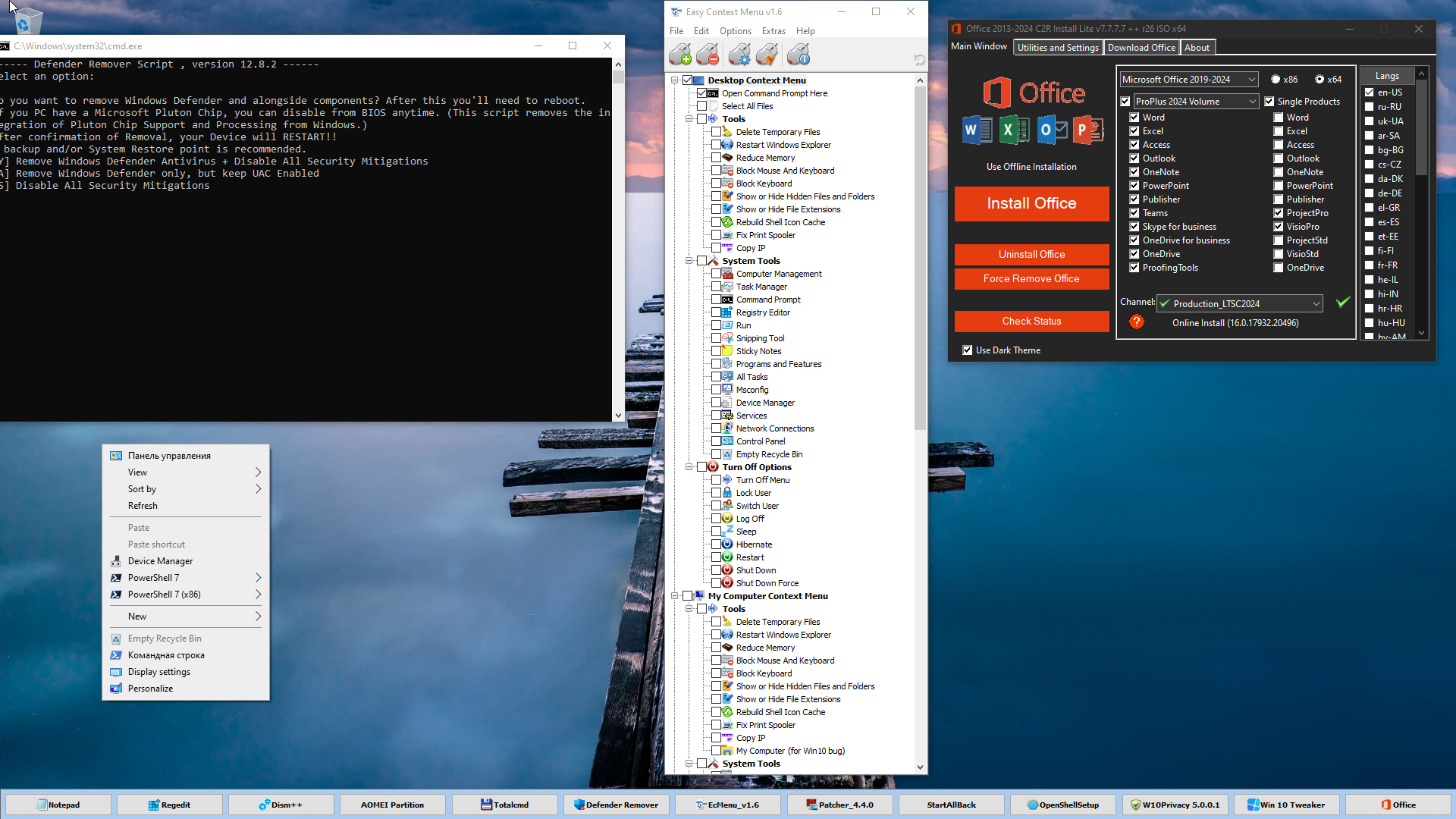Select the Hibernate row under Turn Off Options
The image size is (1456, 819).
[x=754, y=544]
